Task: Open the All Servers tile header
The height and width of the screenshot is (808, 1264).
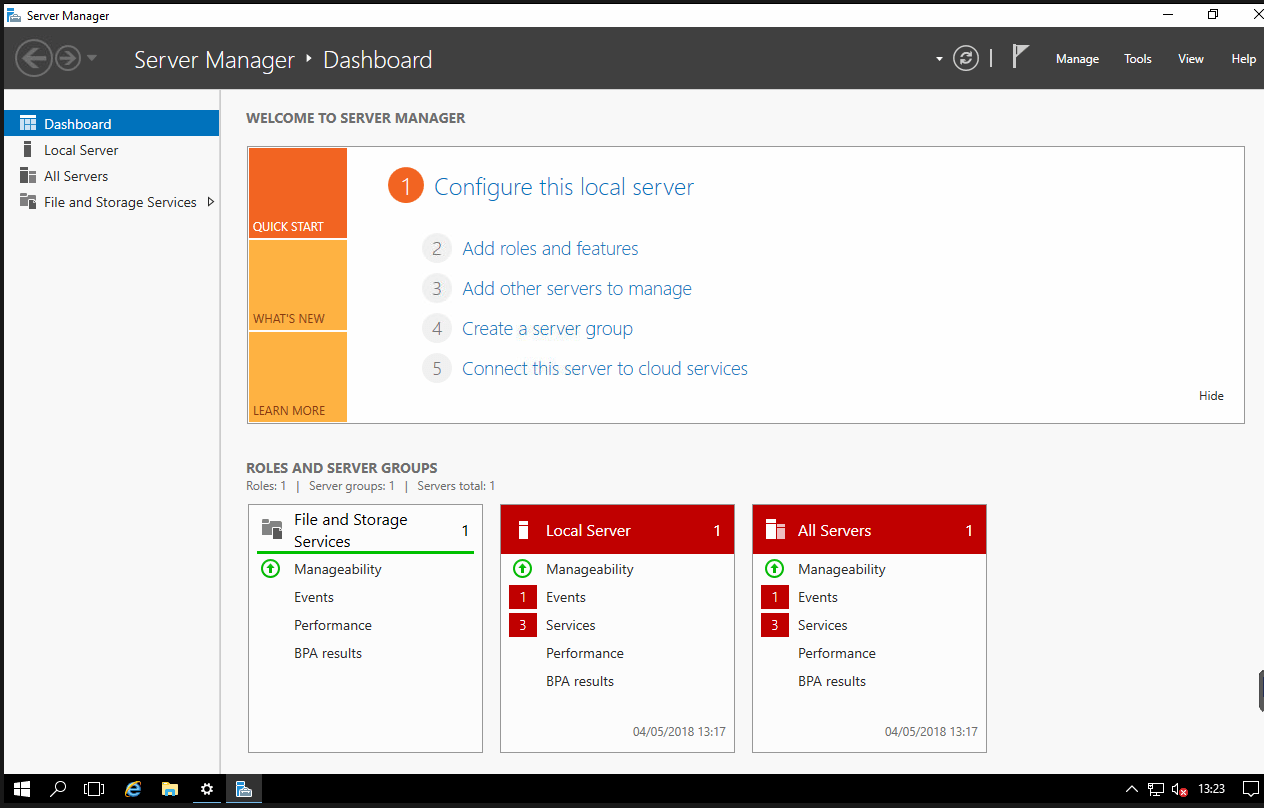Action: pyautogui.click(x=869, y=530)
